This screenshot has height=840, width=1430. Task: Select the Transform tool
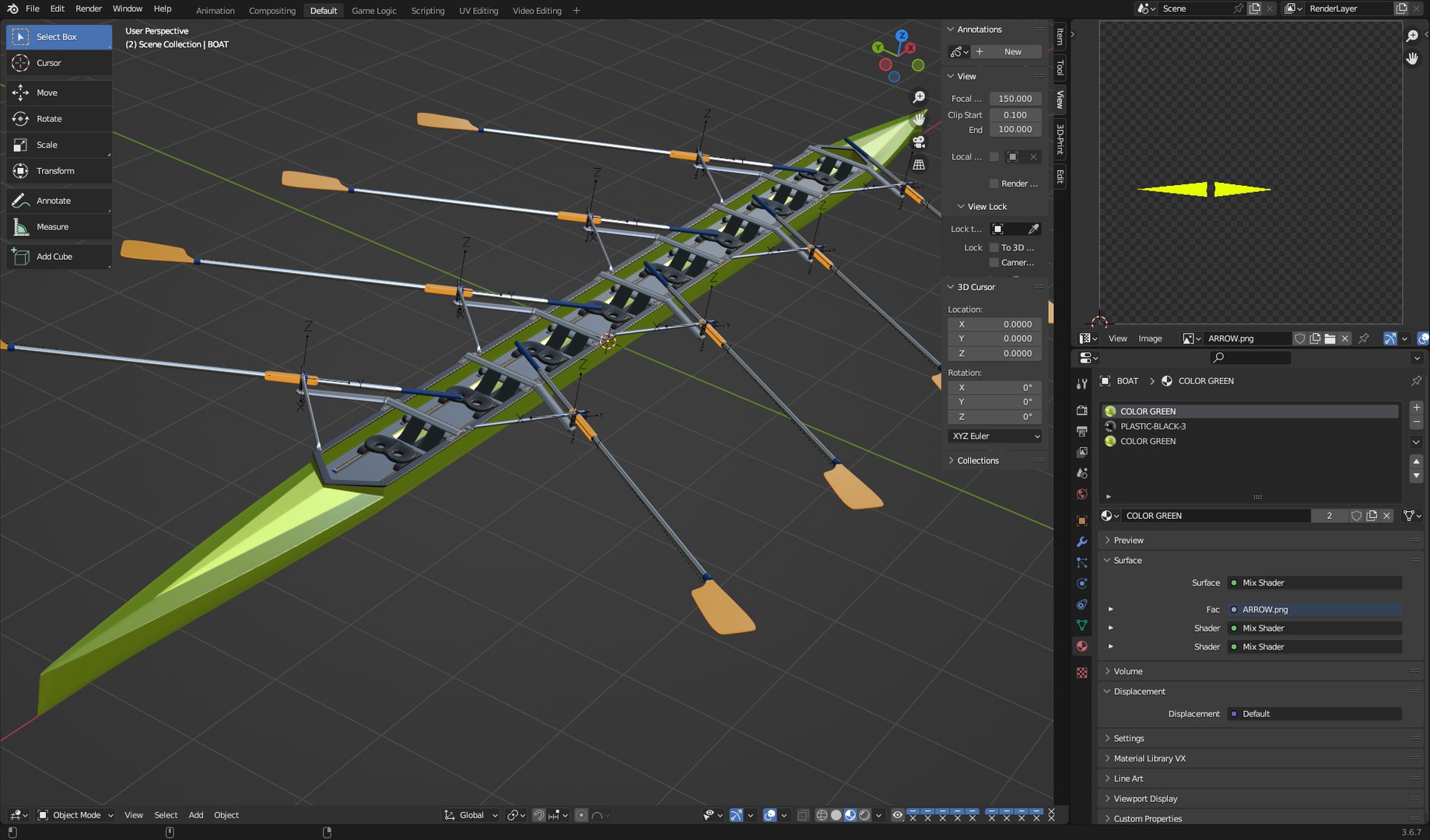coord(59,171)
